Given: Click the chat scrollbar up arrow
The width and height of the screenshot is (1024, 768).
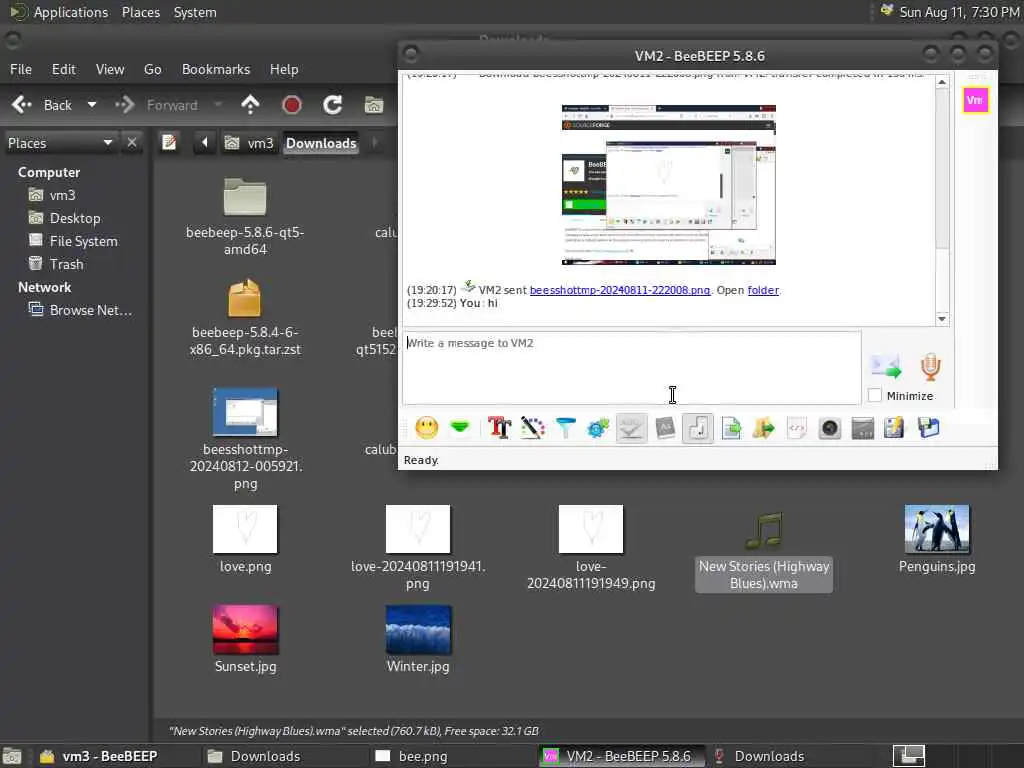Looking at the screenshot, I should click(942, 82).
